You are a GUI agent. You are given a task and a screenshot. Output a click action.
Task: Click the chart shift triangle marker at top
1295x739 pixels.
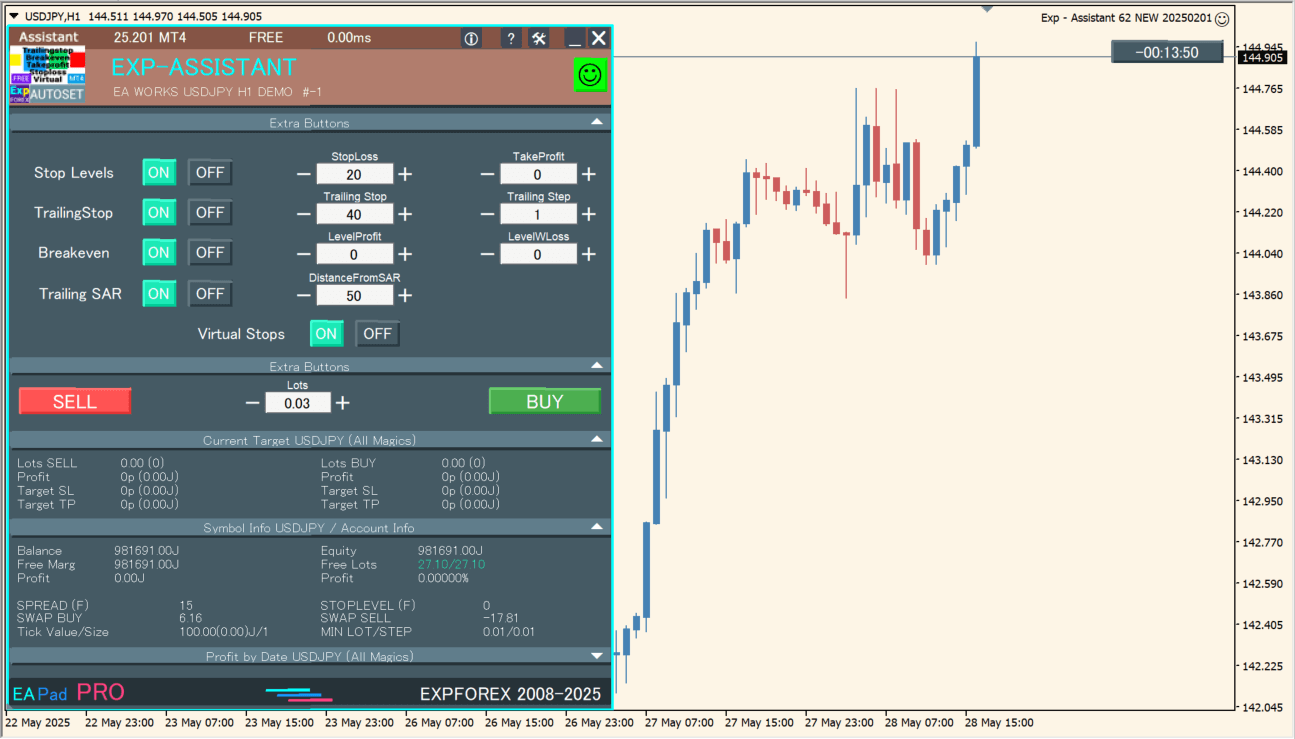coord(988,8)
